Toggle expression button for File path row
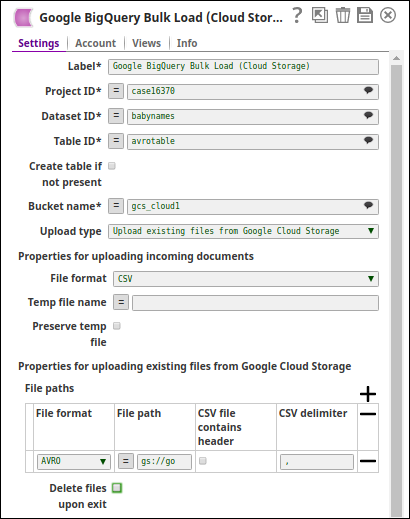Screen dimensions: 410x519 [x=126, y=461]
